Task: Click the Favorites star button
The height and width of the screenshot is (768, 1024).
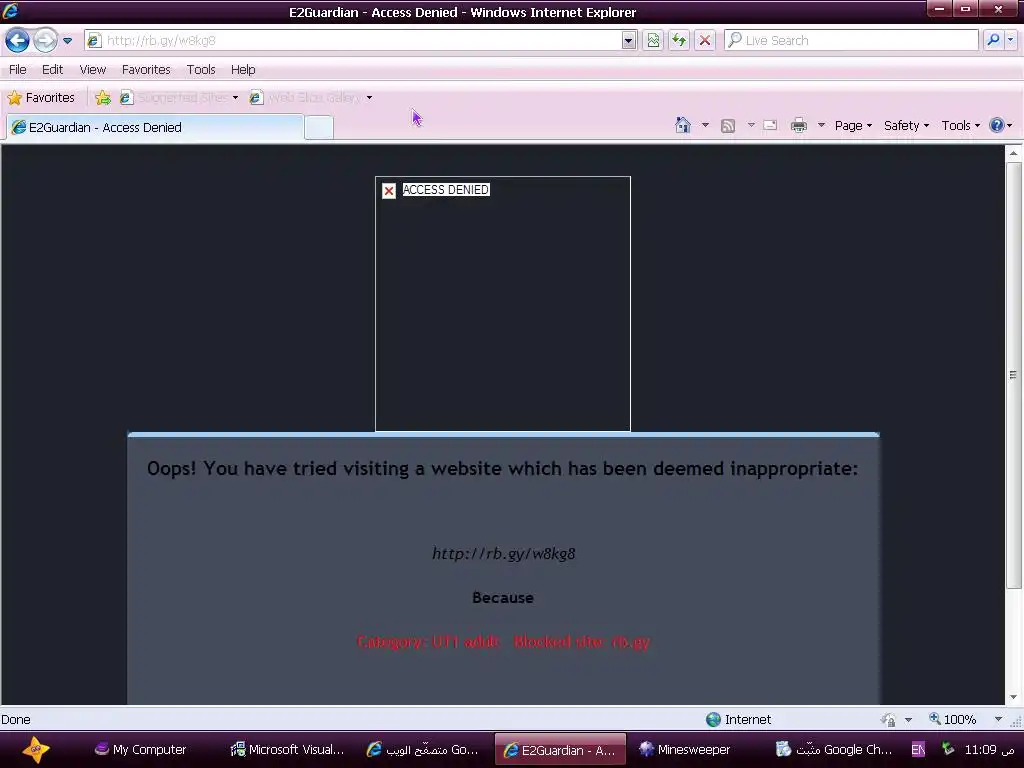Action: tap(41, 98)
